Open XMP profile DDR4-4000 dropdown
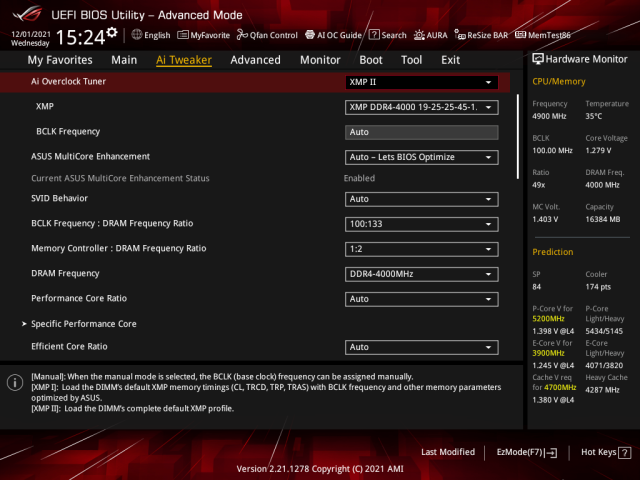The image size is (640, 480). [x=421, y=107]
